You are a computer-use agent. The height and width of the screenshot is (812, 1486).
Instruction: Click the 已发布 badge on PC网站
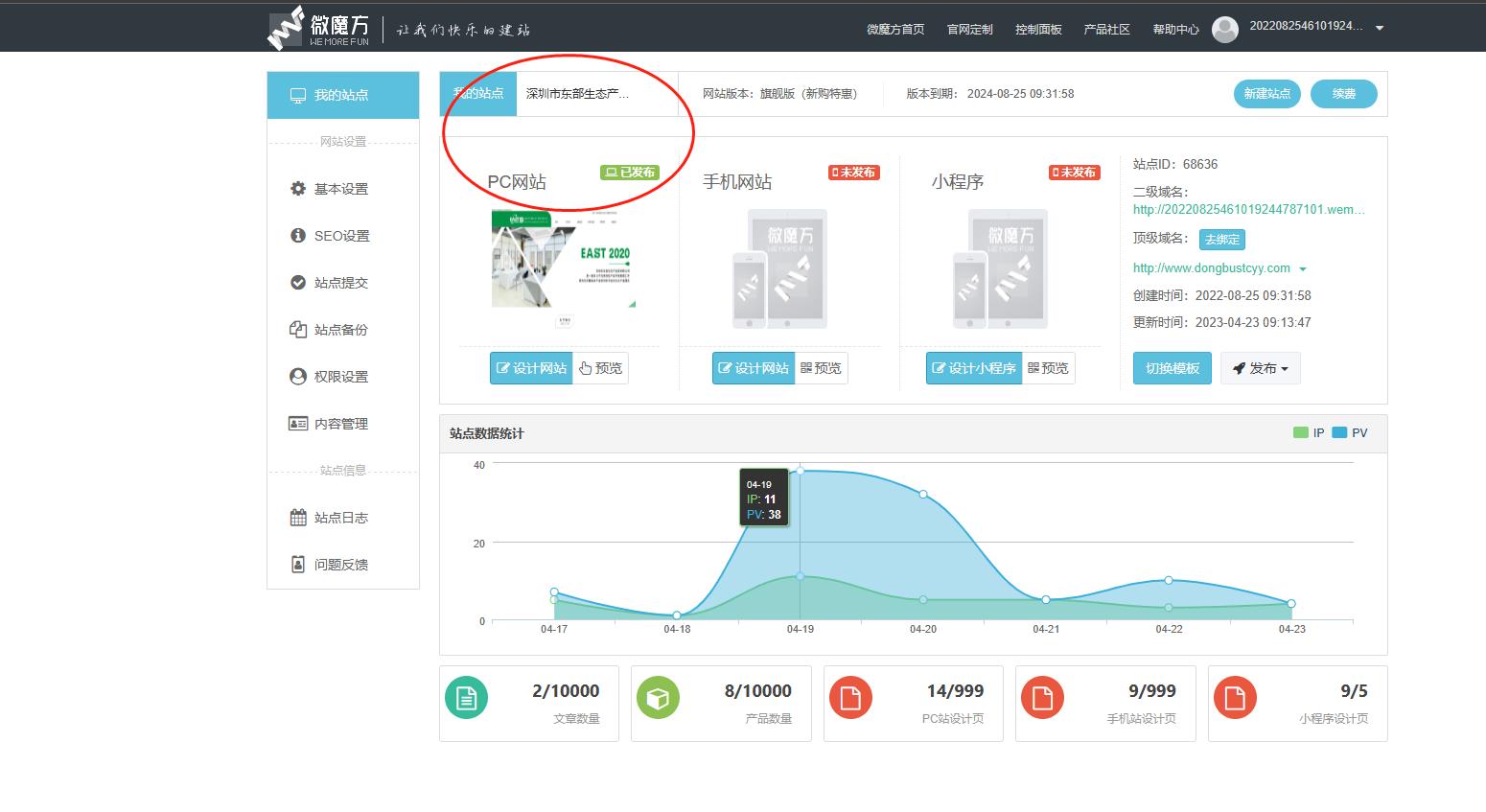[630, 173]
